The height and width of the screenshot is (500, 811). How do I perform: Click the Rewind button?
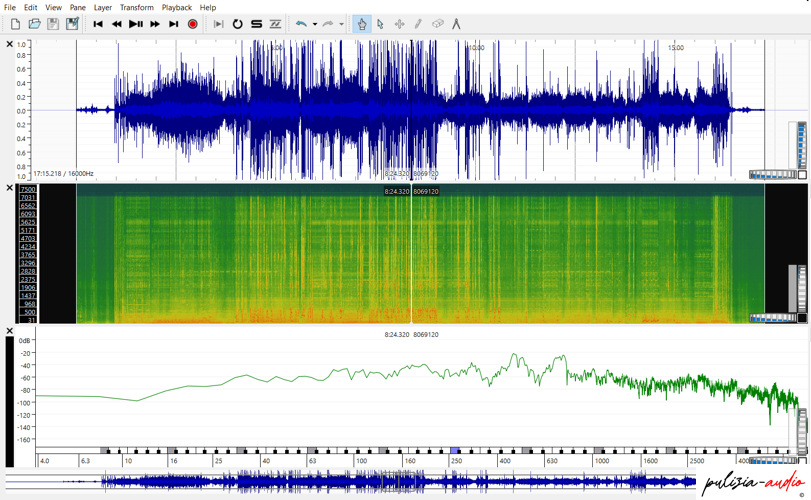(x=117, y=24)
